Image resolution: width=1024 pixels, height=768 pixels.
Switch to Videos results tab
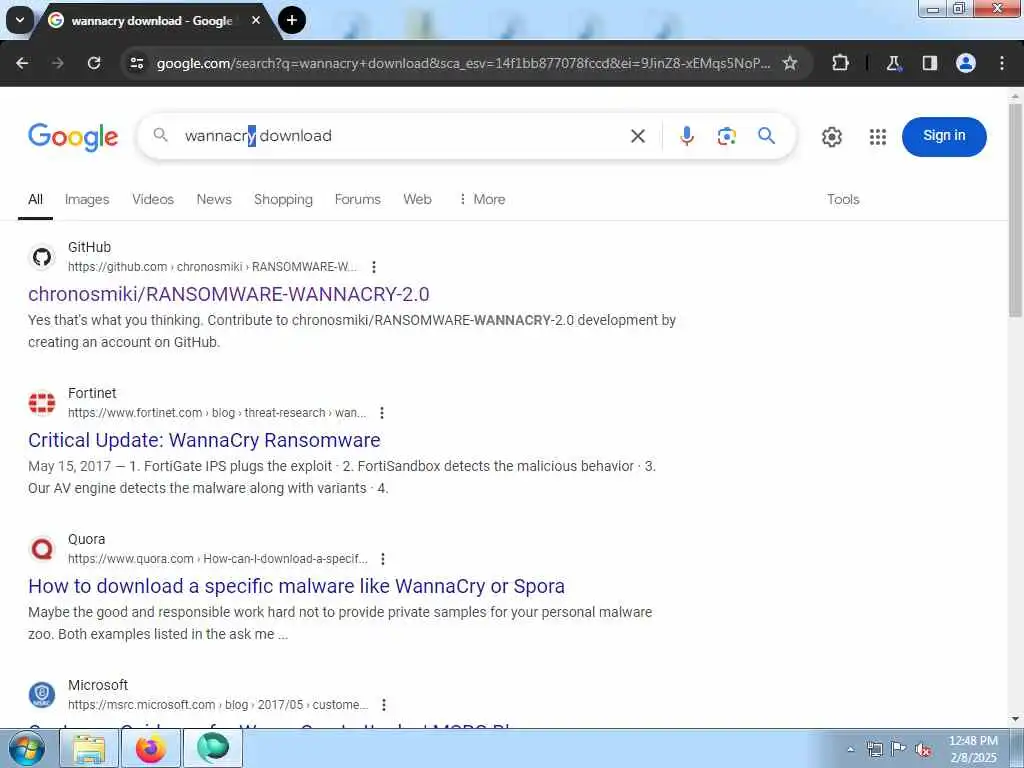point(153,199)
